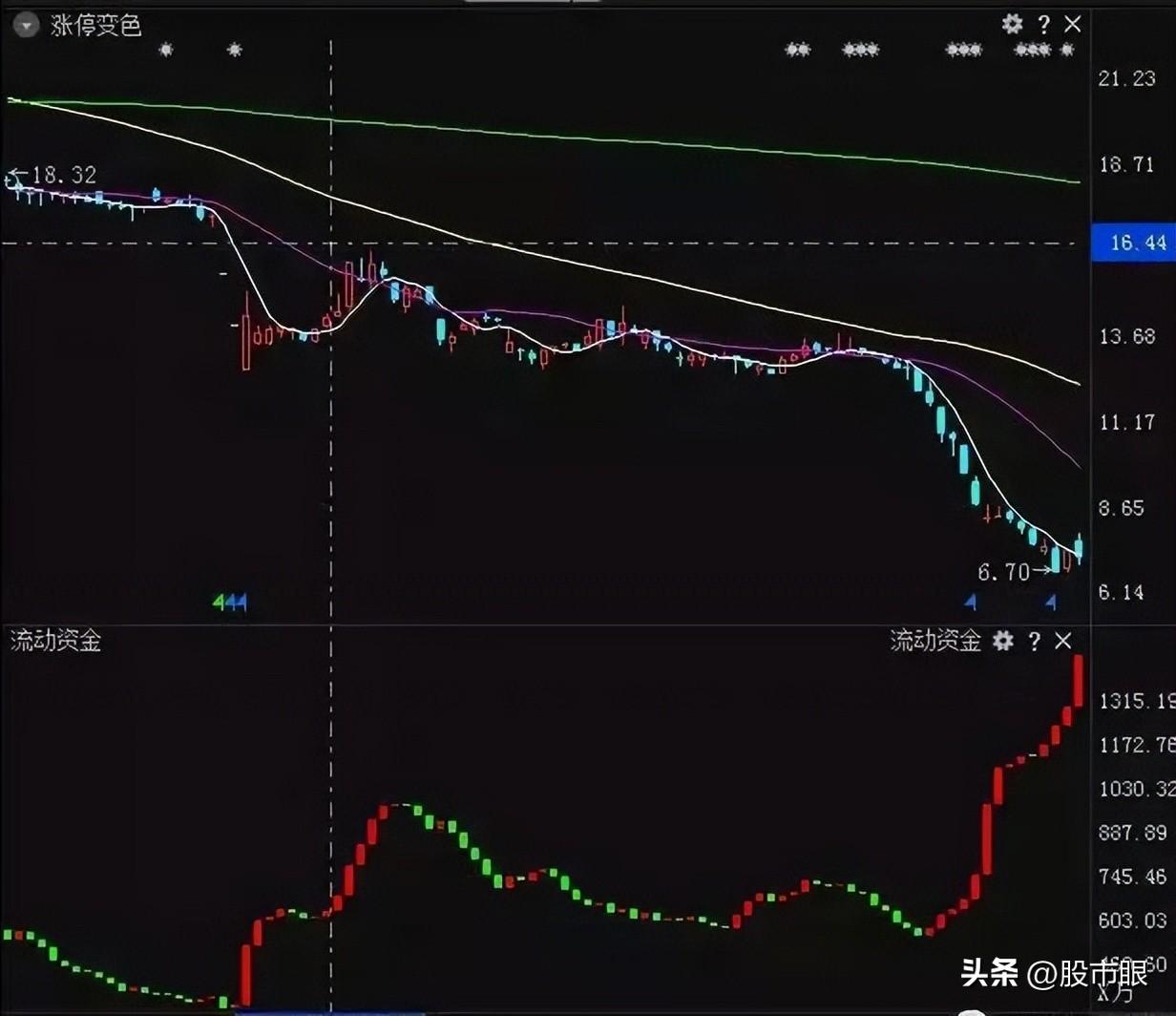Click the 头条 @股市眼 watermark

pyautogui.click(x=1053, y=974)
